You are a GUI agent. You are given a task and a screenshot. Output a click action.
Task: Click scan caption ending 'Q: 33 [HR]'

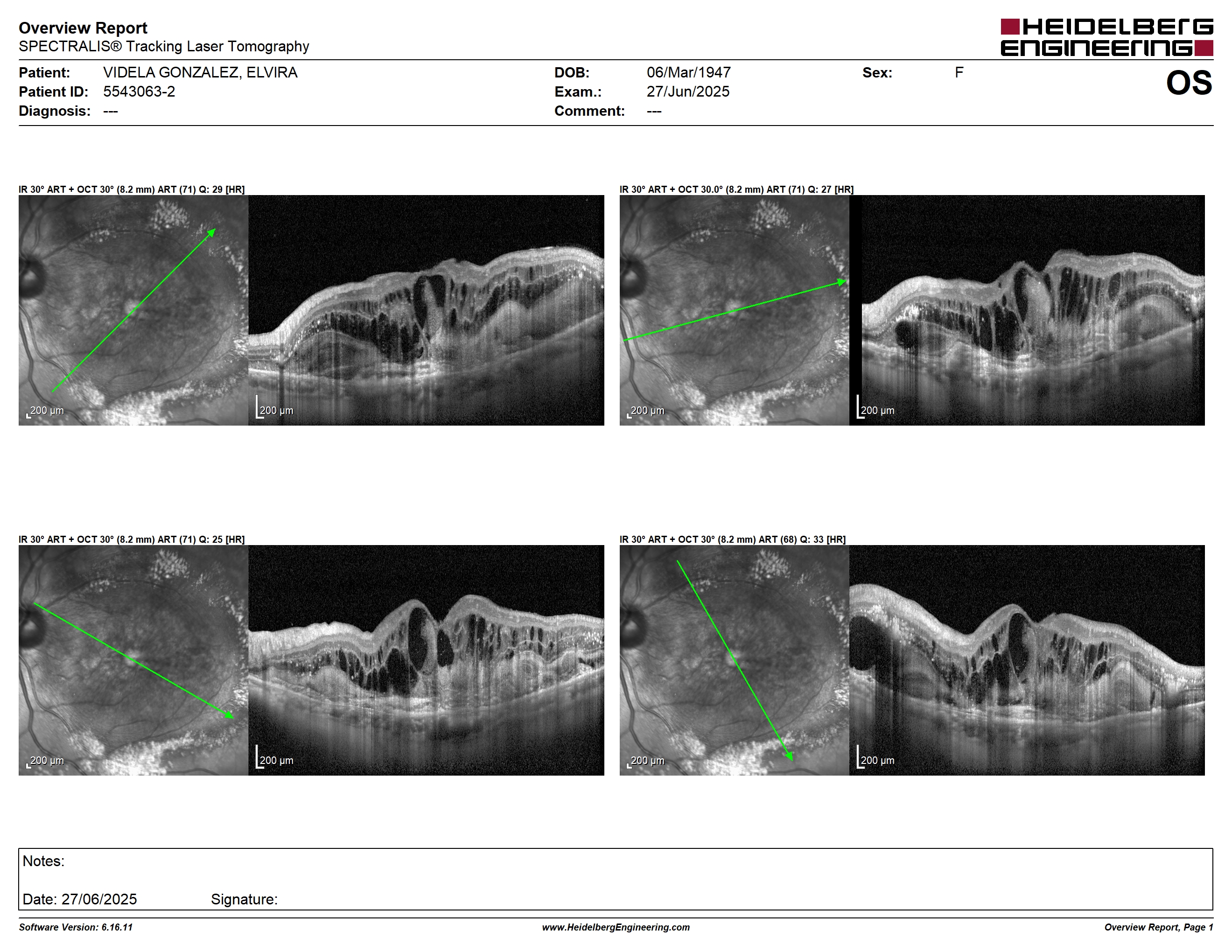click(732, 540)
